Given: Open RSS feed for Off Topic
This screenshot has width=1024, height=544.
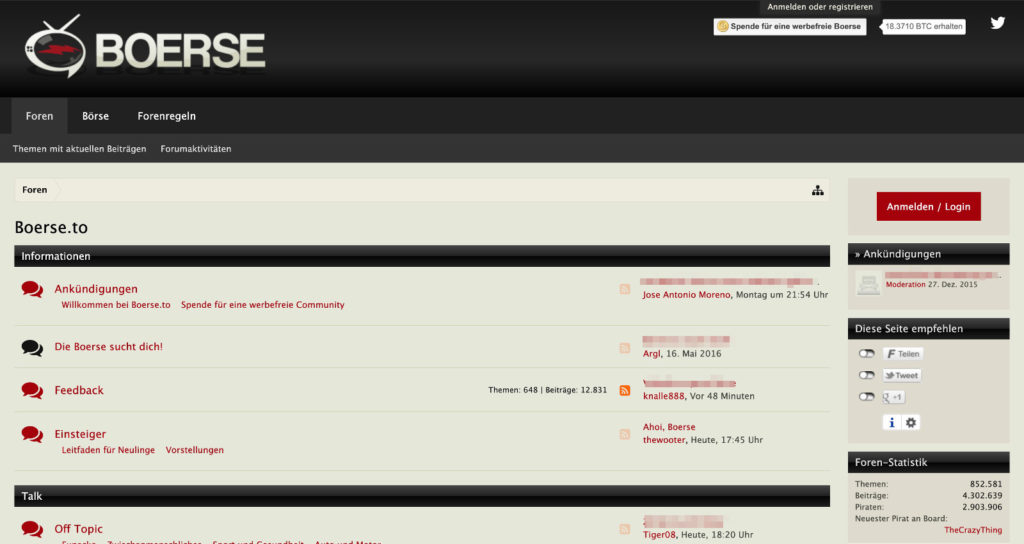Looking at the screenshot, I should (625, 529).
